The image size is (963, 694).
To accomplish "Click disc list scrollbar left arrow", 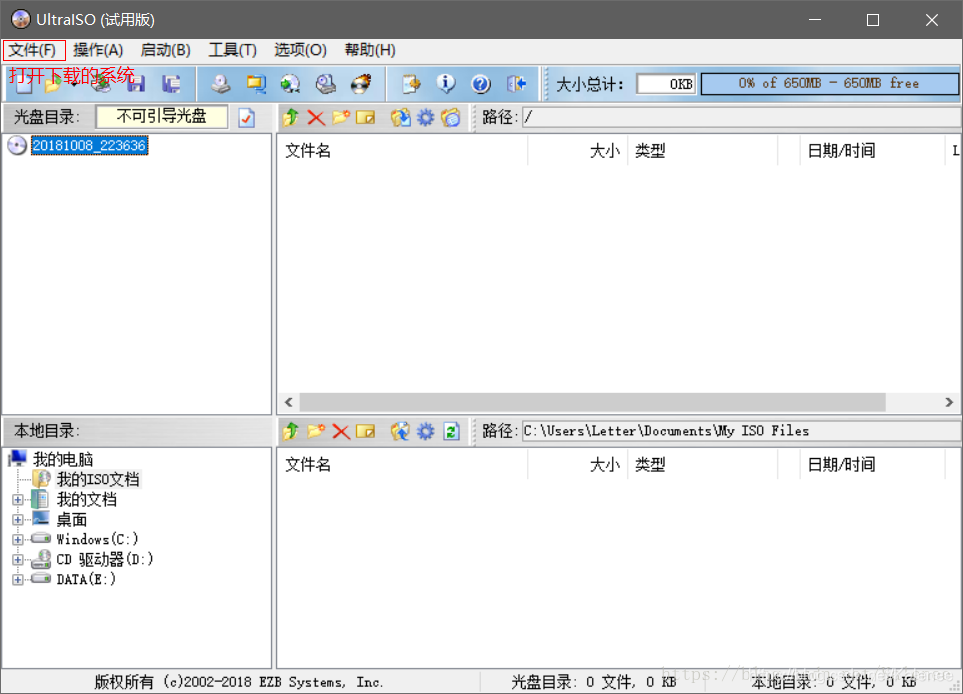I will tap(289, 402).
